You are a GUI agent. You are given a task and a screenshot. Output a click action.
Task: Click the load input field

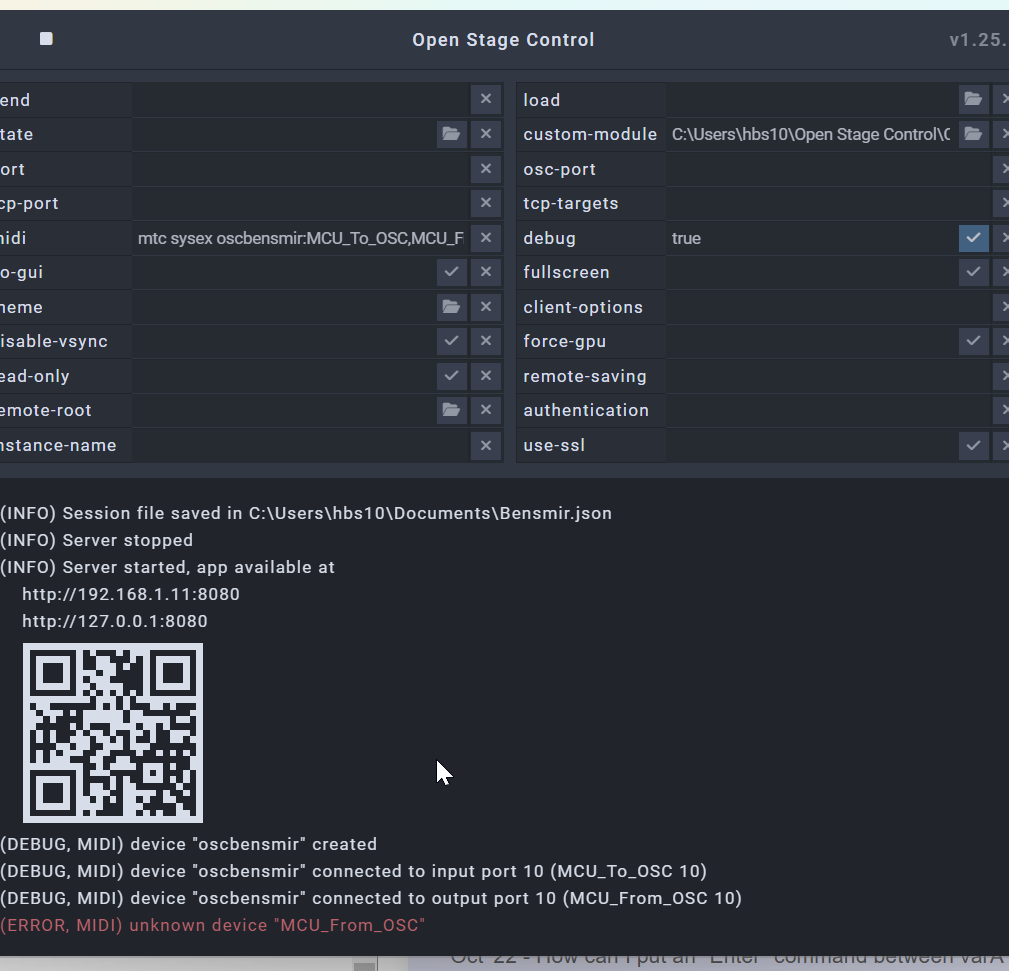[x=811, y=99]
